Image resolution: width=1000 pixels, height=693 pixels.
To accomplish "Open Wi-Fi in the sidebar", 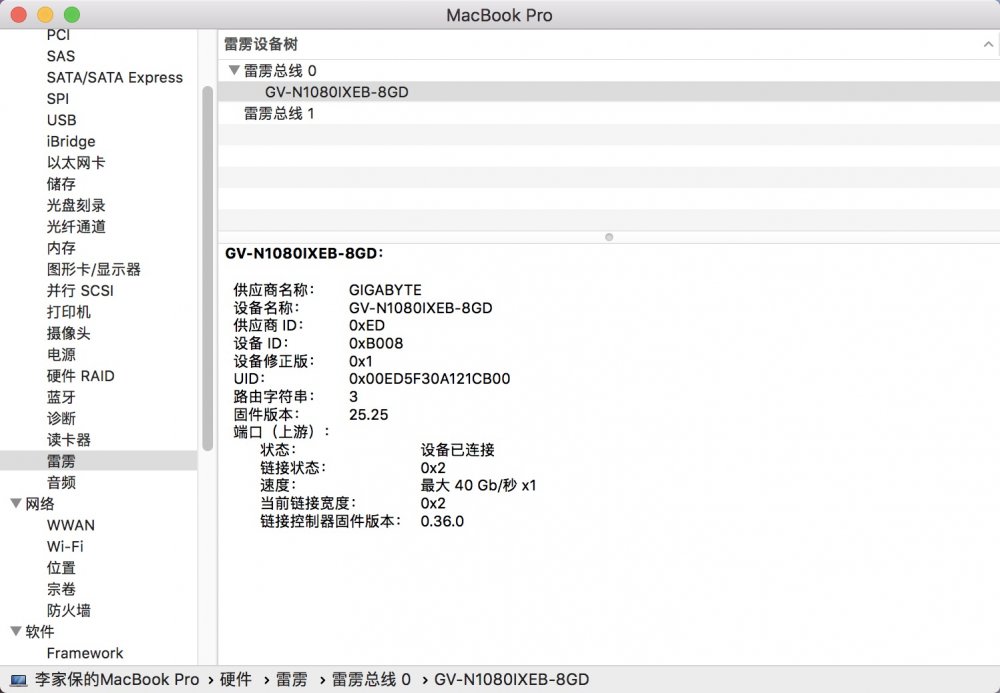I will (65, 546).
